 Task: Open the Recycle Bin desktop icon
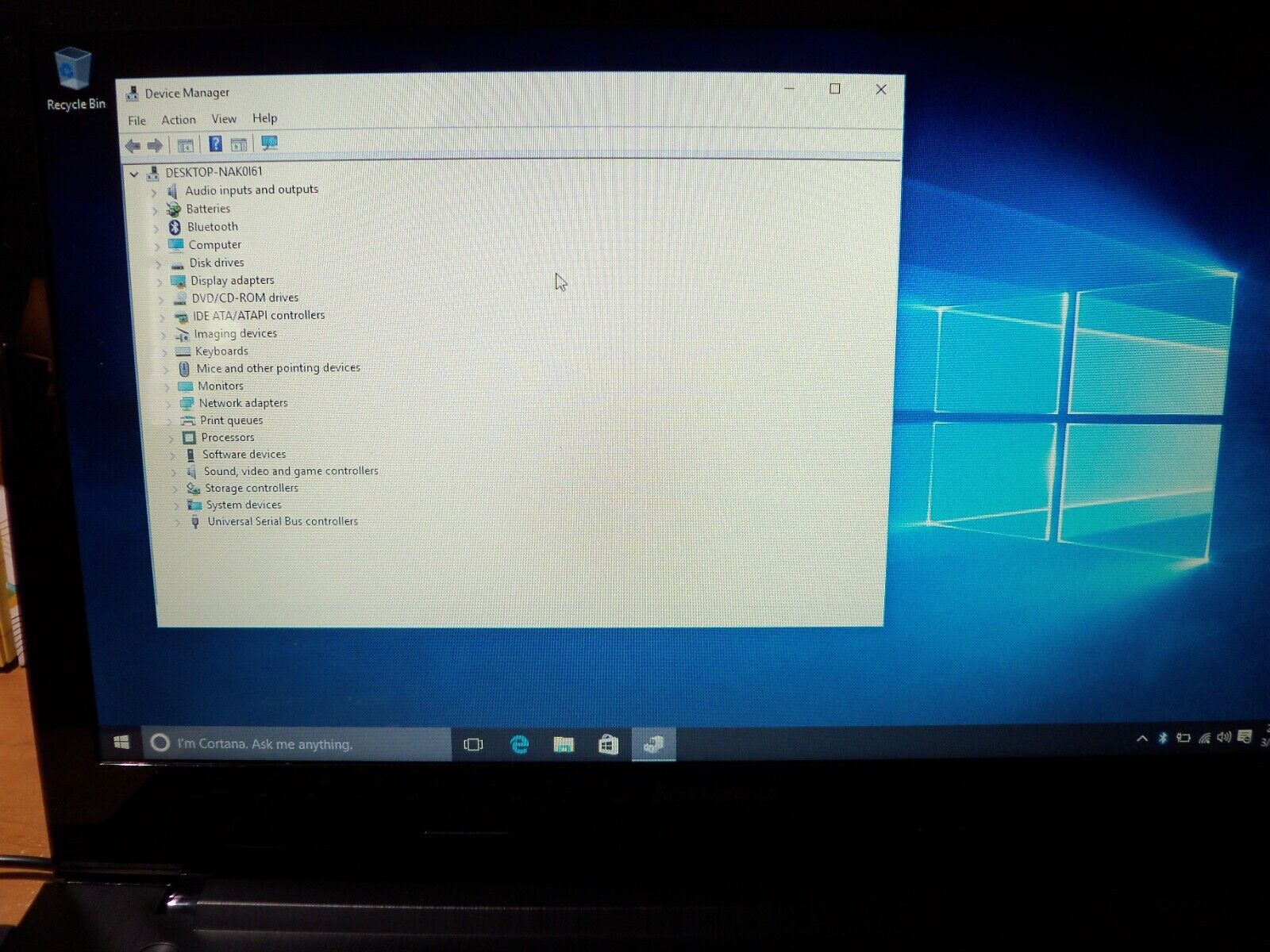pyautogui.click(x=75, y=79)
